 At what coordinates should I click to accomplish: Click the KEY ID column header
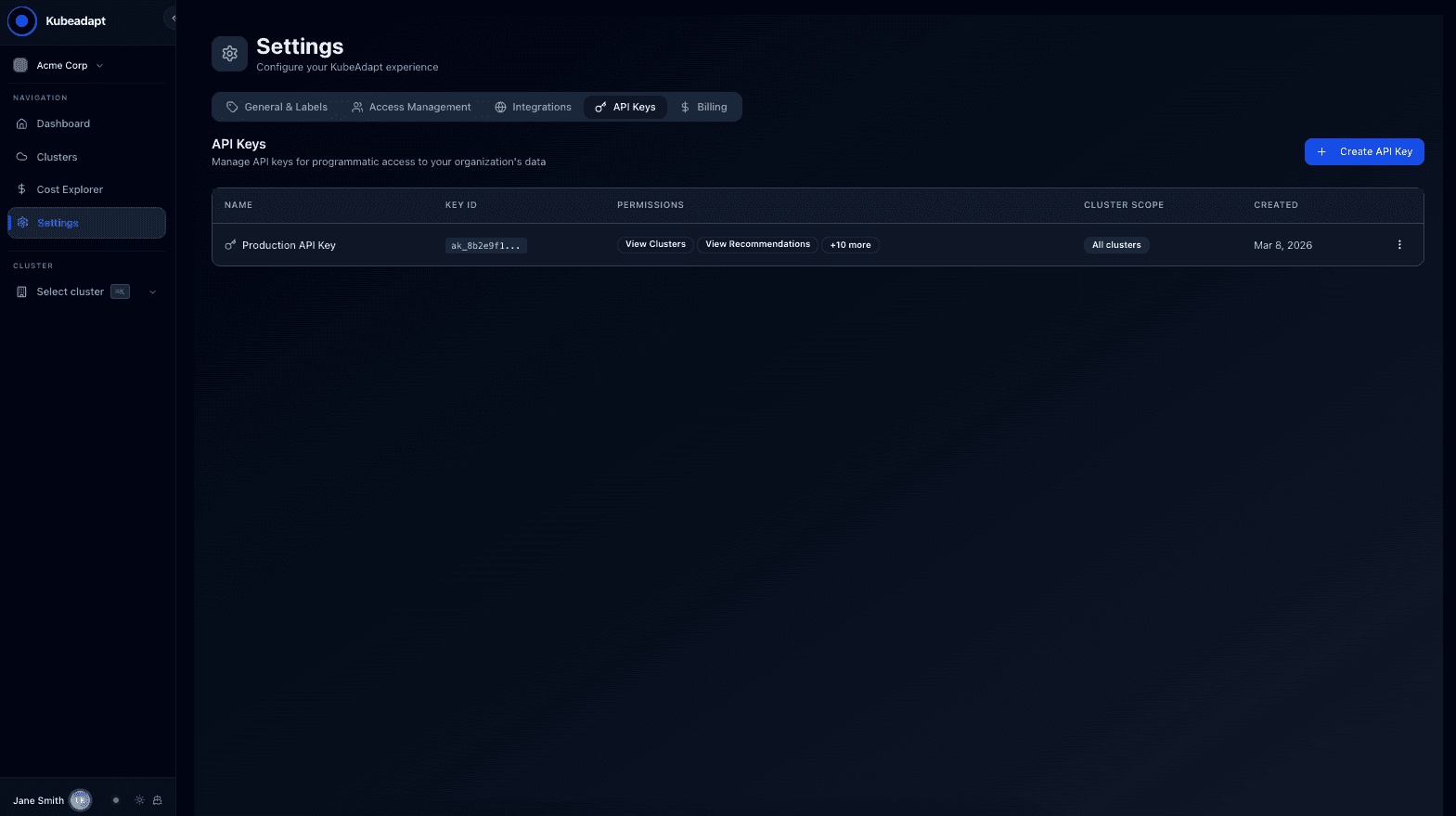pos(461,205)
